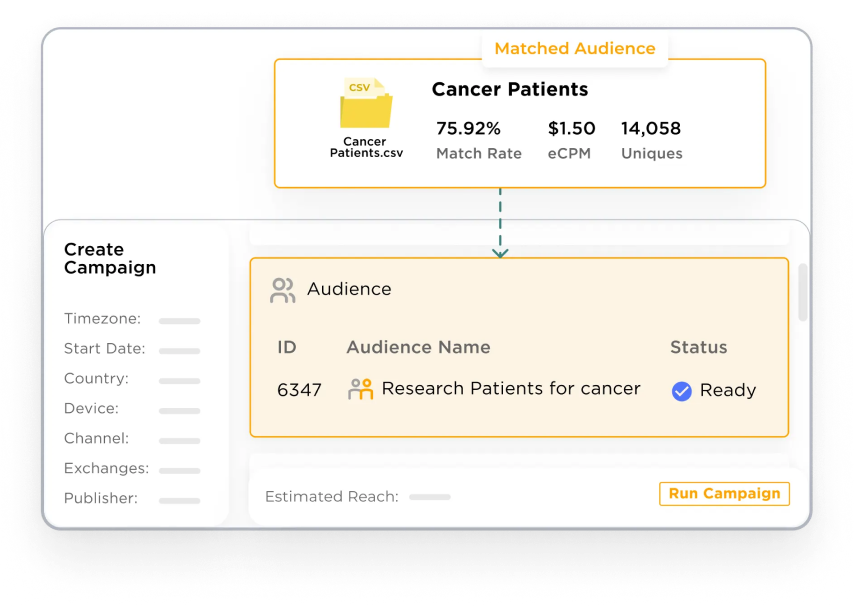This screenshot has height=612, width=854.
Task: Select the Matched Audience tab label
Action: (575, 49)
